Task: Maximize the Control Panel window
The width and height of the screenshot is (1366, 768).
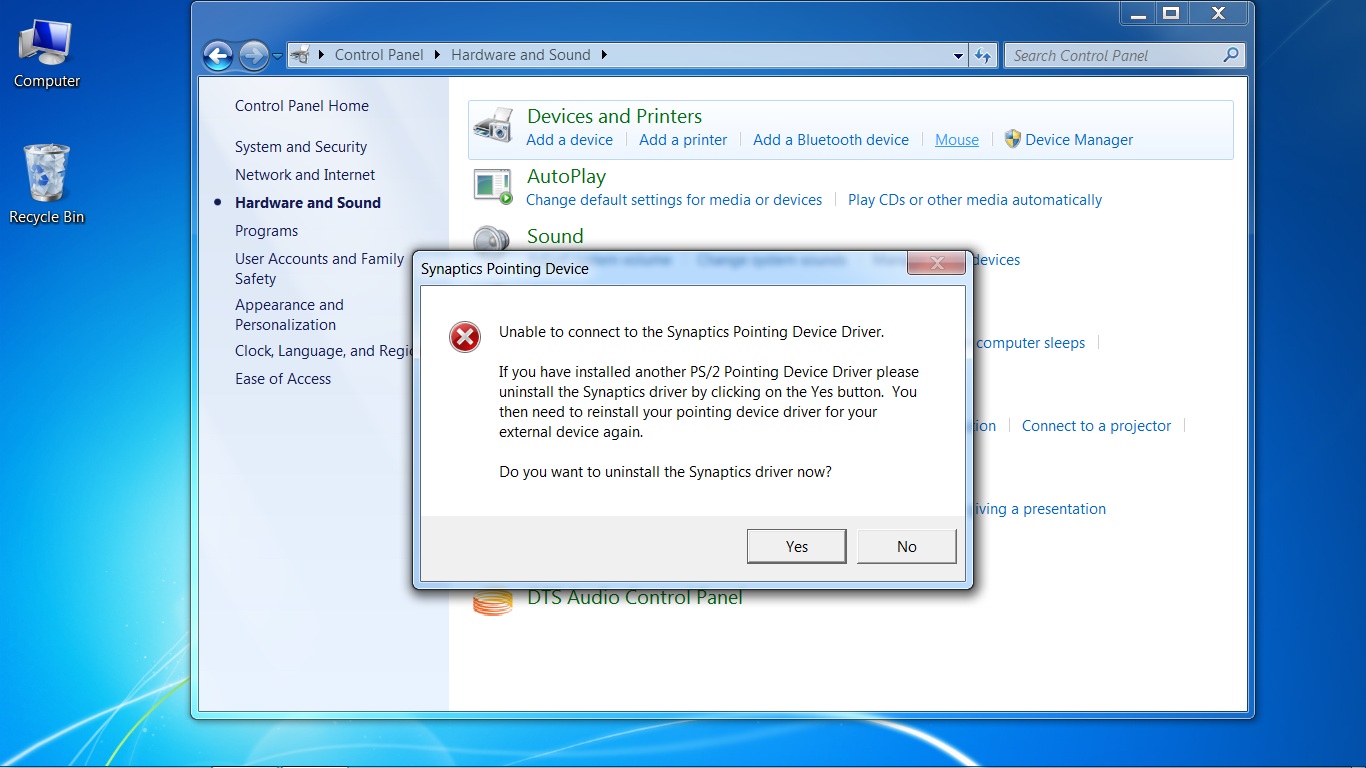Action: pyautogui.click(x=1171, y=13)
